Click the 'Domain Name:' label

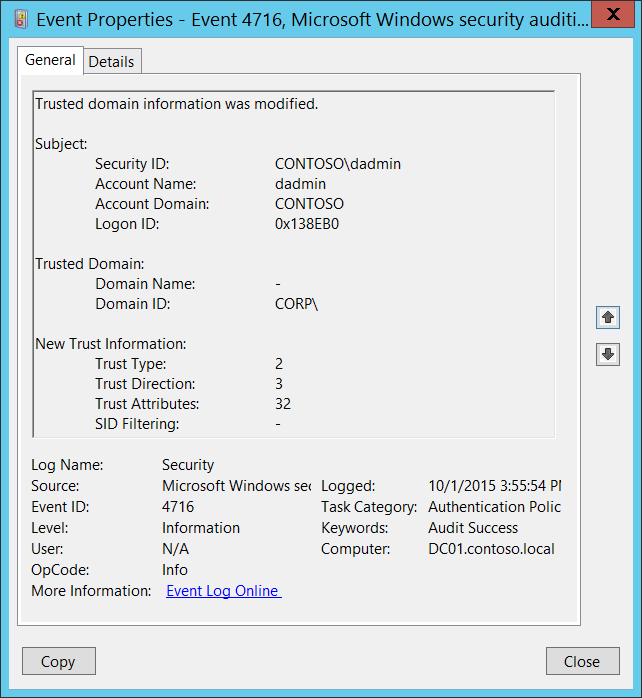point(146,284)
